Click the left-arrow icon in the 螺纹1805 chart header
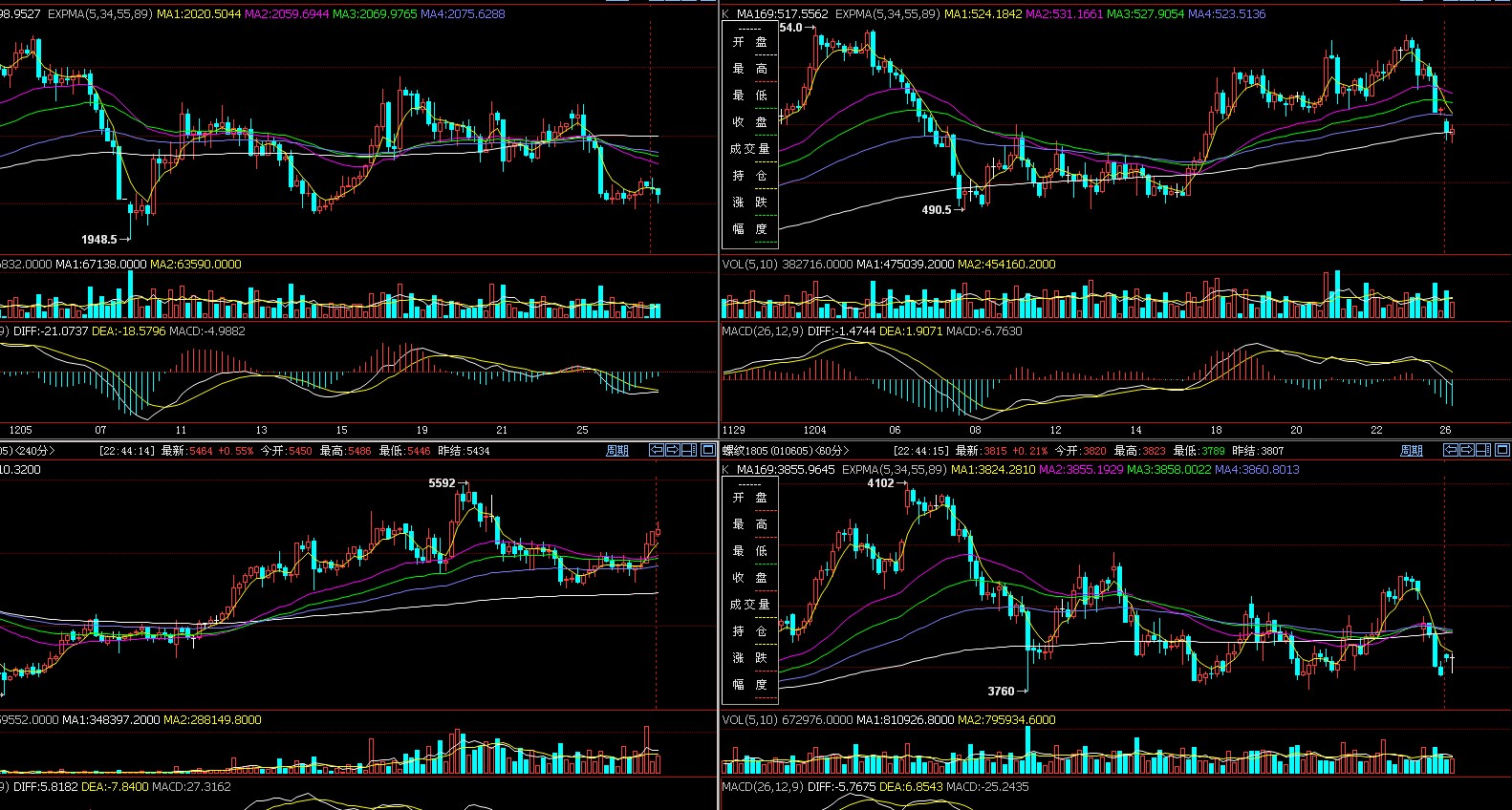This screenshot has height=810, width=1512. coord(1450,450)
